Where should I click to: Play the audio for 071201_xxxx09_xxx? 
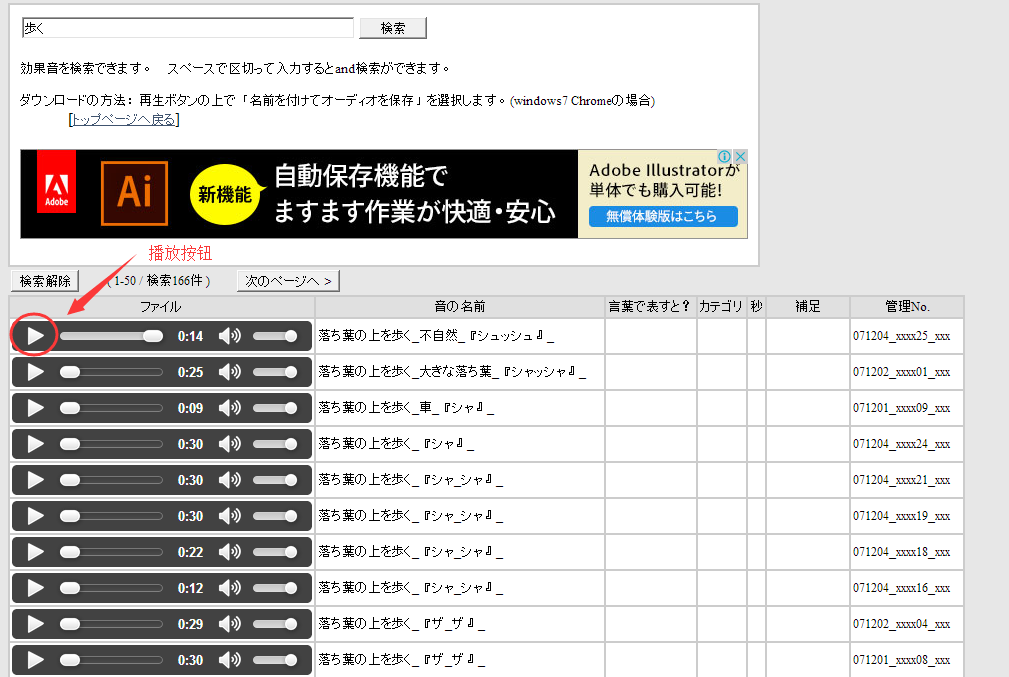point(35,408)
